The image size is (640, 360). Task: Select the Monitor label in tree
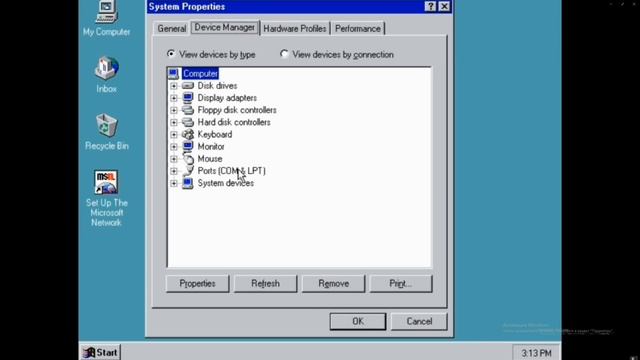pyautogui.click(x=211, y=147)
